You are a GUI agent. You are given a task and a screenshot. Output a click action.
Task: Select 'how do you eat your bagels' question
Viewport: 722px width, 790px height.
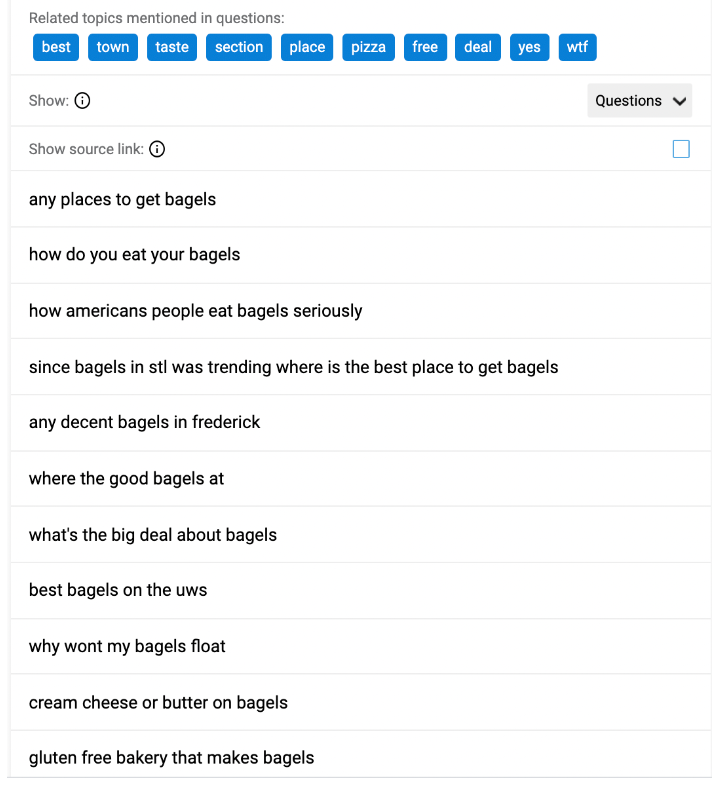click(134, 254)
